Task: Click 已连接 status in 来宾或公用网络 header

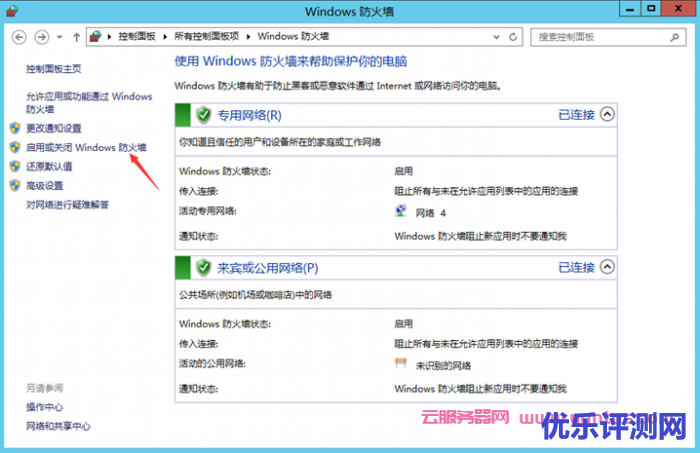Action: click(x=576, y=268)
